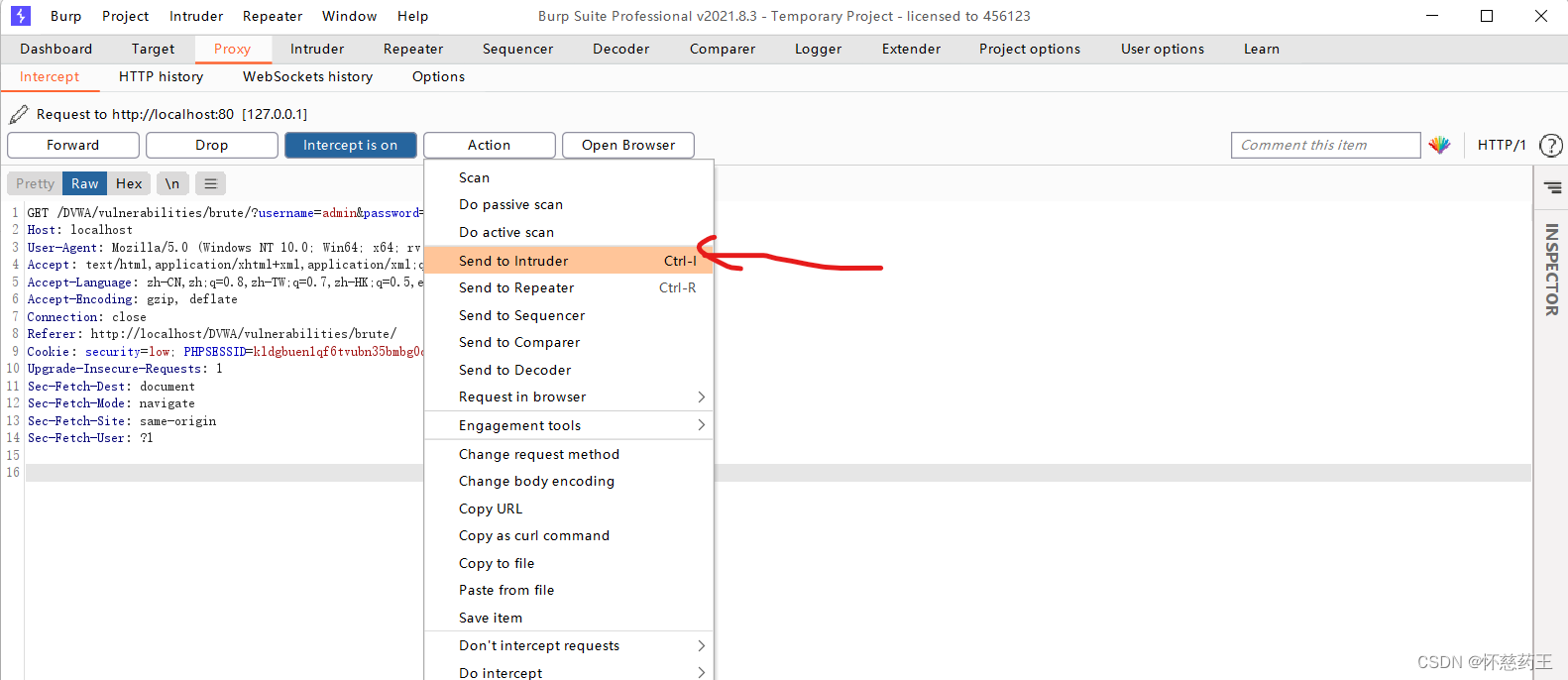The width and height of the screenshot is (1568, 680).
Task: Open the User options tab
Action: tap(1163, 49)
